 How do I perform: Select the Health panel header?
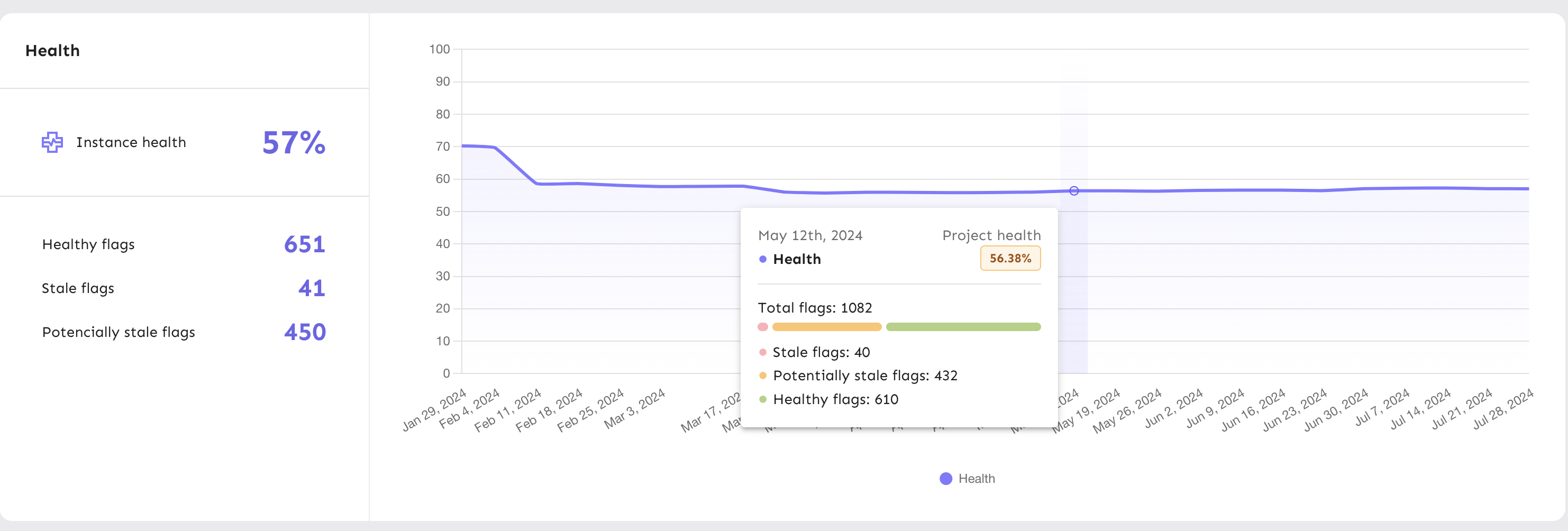[52, 50]
